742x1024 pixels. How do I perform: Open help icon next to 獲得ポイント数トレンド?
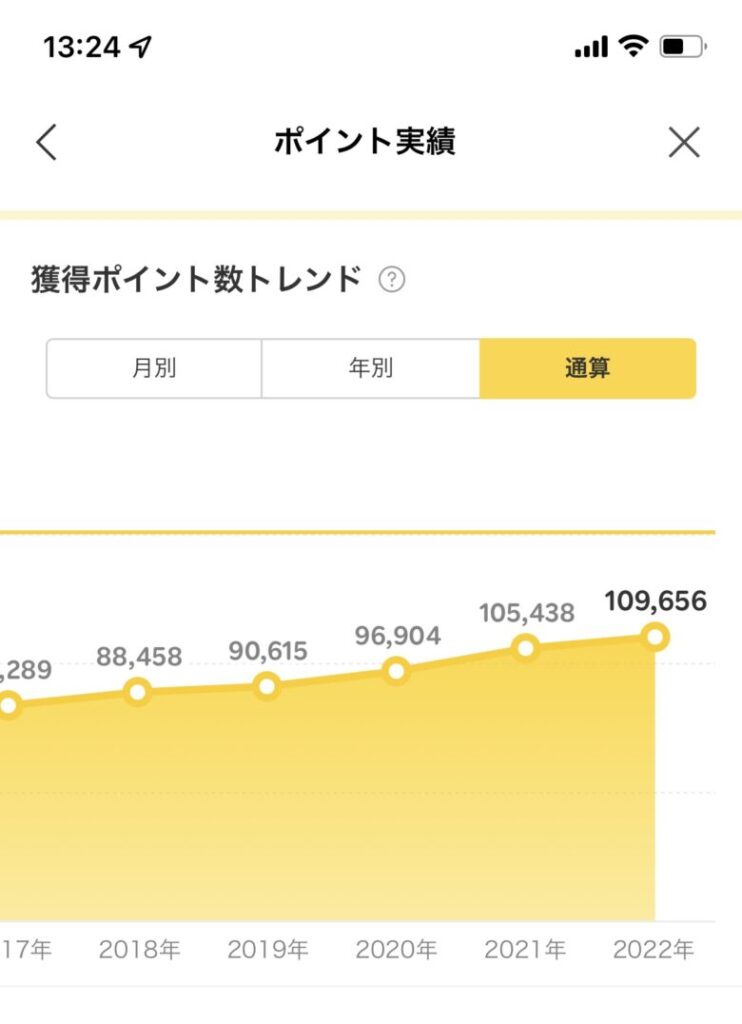point(392,280)
